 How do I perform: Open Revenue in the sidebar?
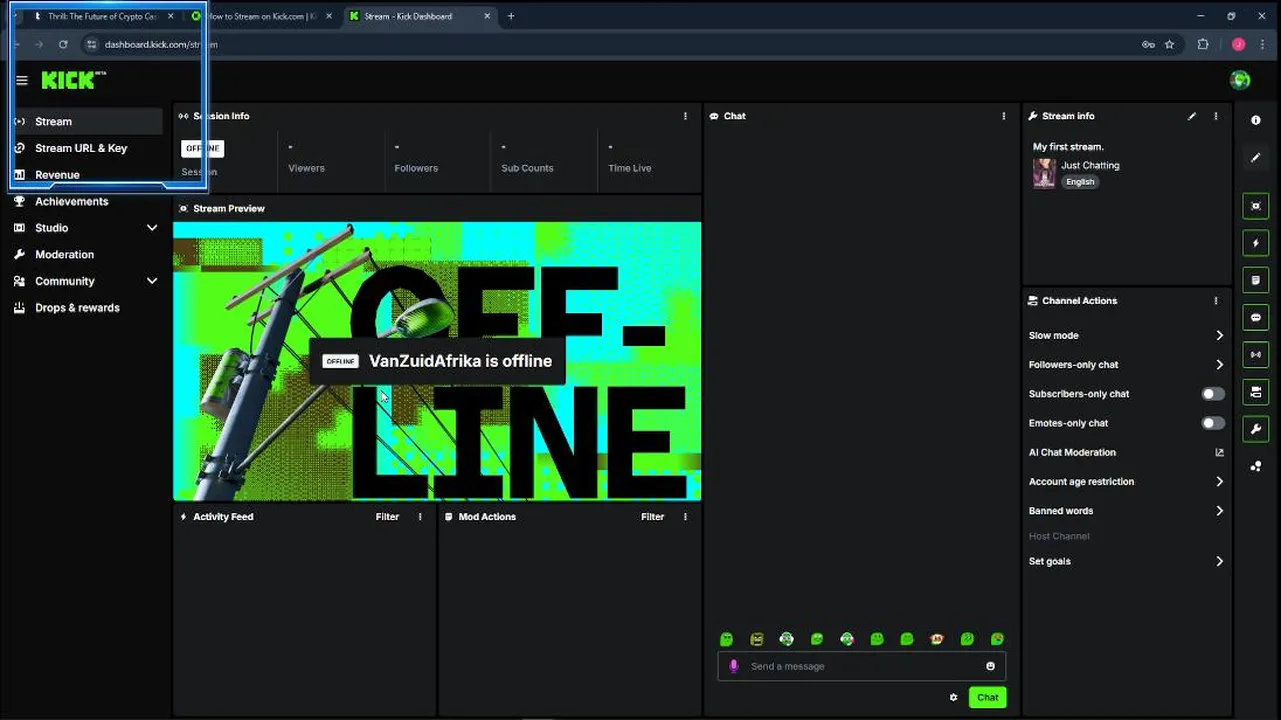coord(86,175)
